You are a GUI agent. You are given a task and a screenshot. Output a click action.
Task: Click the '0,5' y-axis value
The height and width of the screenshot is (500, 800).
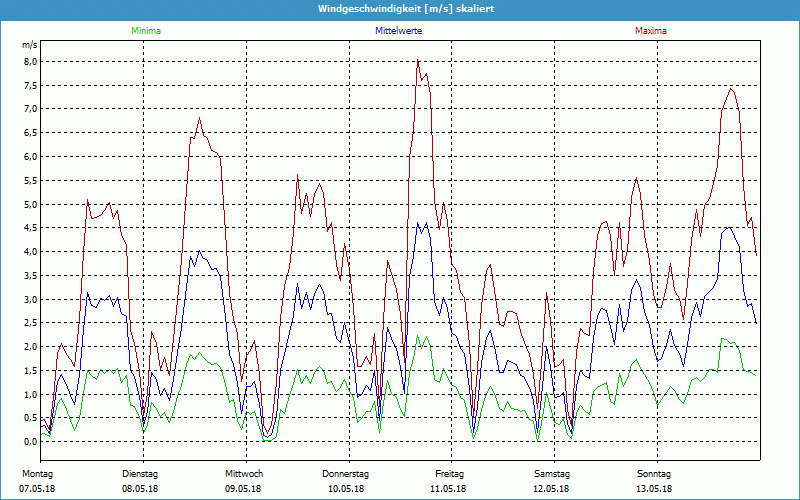pos(31,418)
